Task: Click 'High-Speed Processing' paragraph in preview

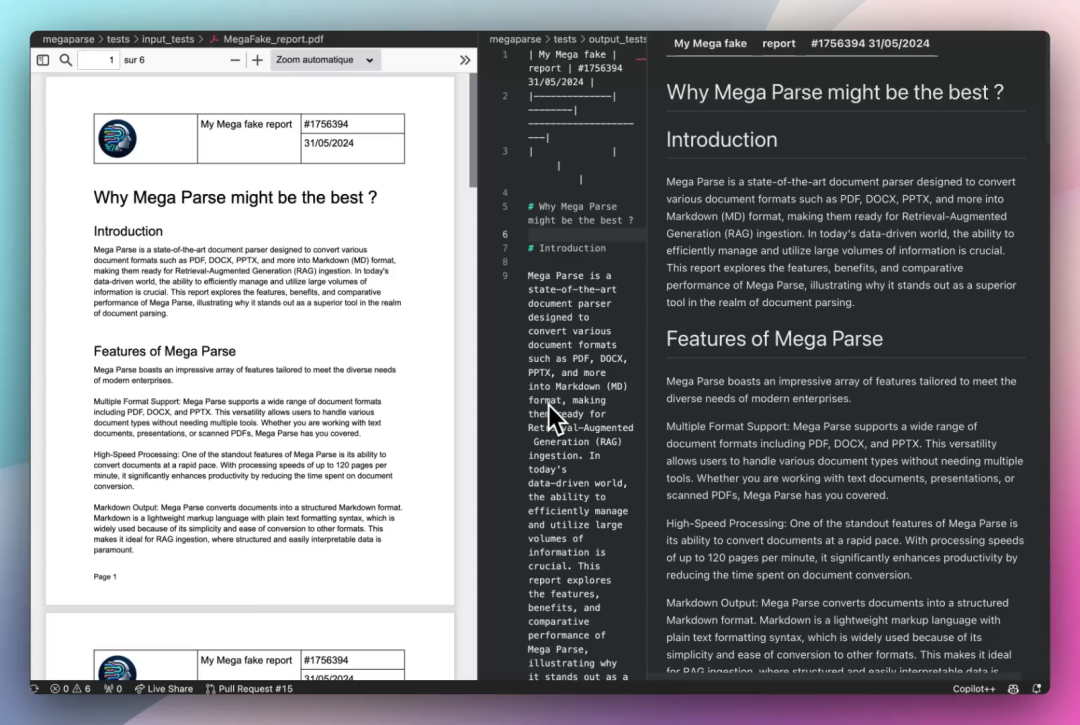Action: click(844, 549)
